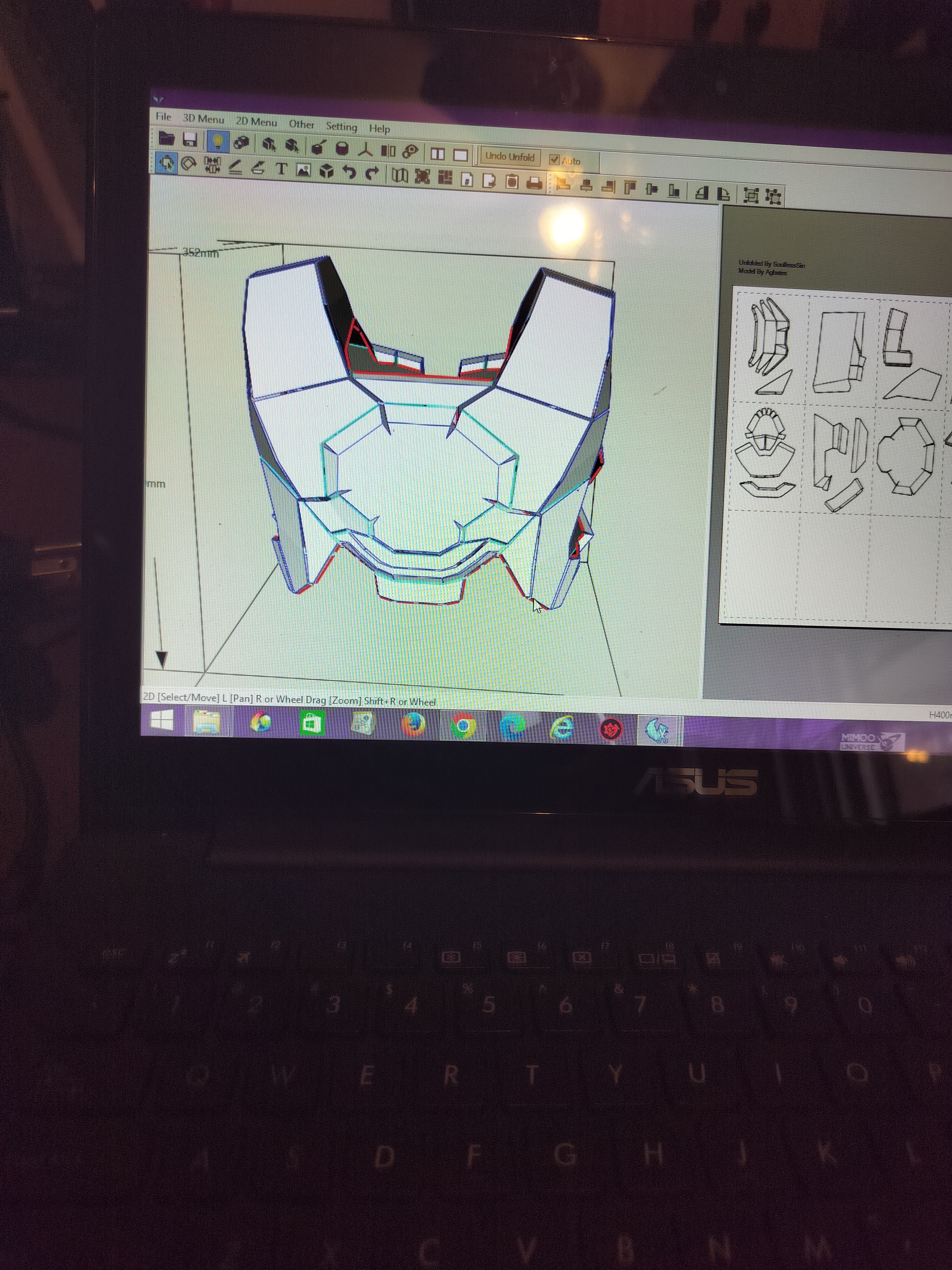The width and height of the screenshot is (952, 1270).
Task: Click 'Unfolded By' credit text on pattern
Action: (x=771, y=264)
